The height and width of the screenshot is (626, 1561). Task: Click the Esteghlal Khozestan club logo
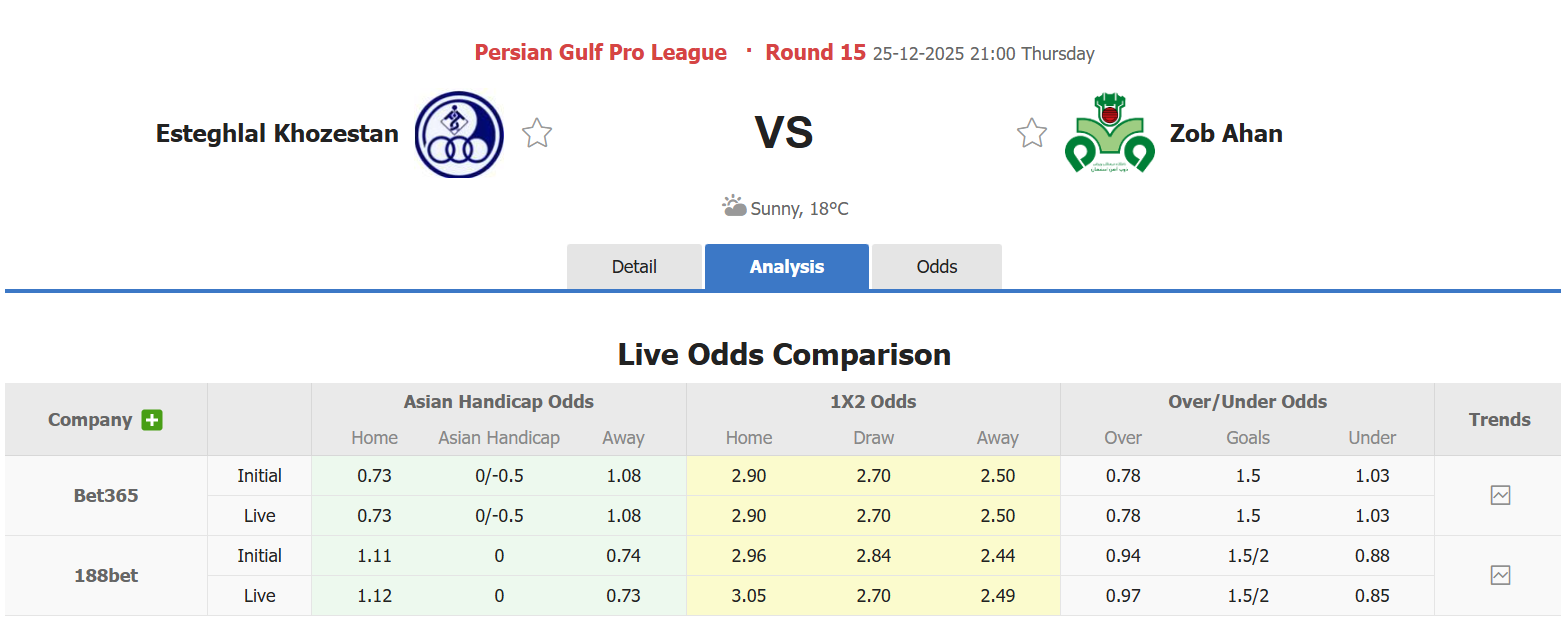tap(459, 135)
